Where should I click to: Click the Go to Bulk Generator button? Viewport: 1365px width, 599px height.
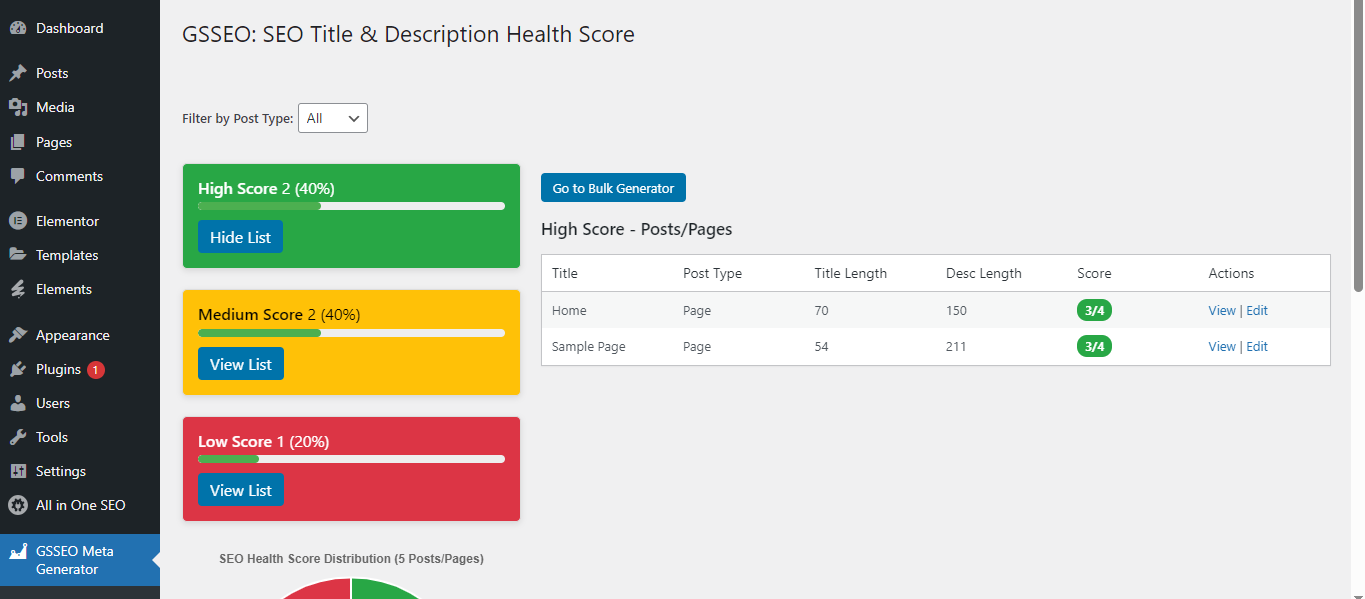click(613, 188)
